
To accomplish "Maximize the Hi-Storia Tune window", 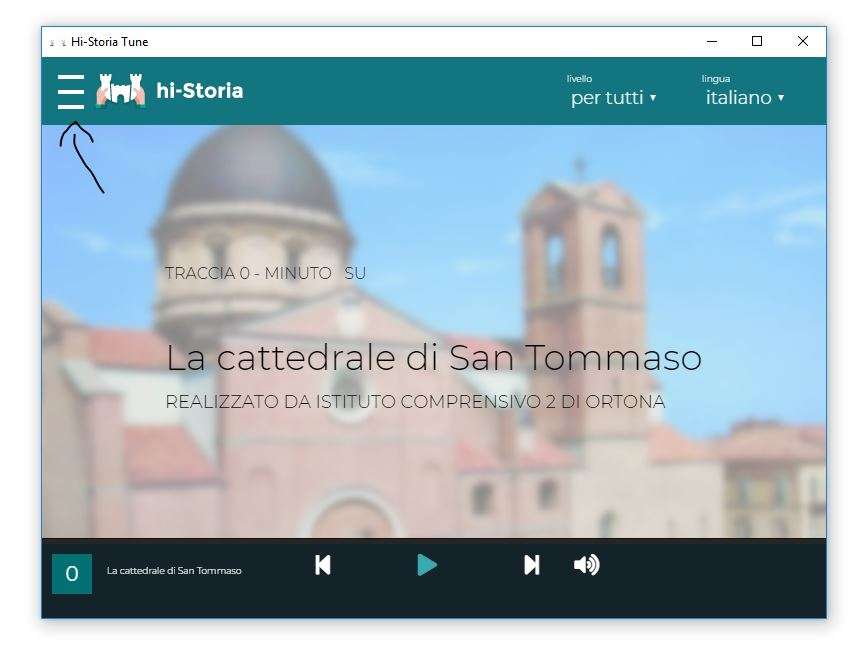I will click(x=757, y=41).
